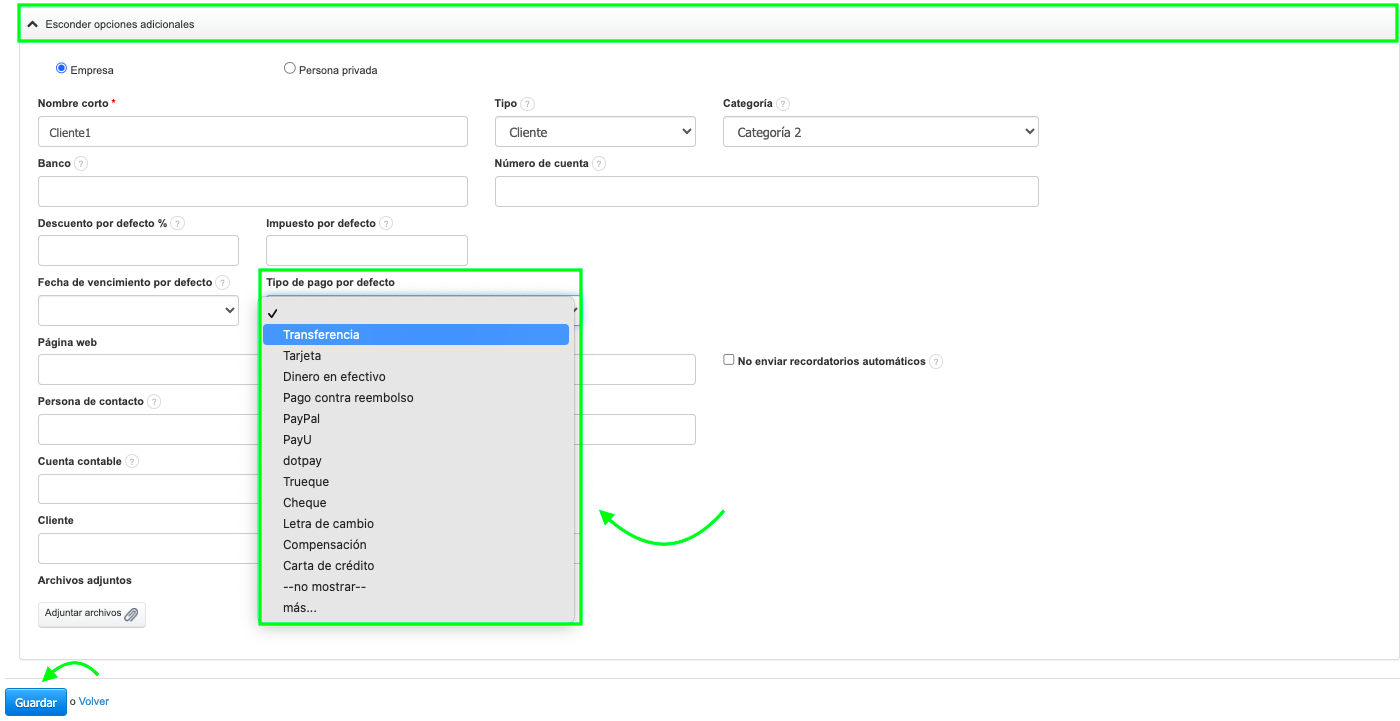Click help icon beside Número de cuenta

pos(599,164)
